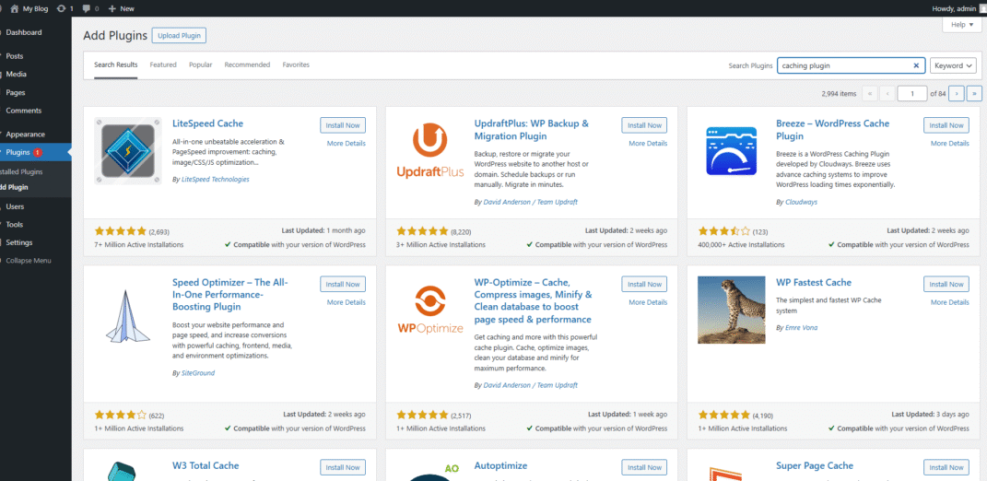Open the LiteSpeed Technologies author link
987x481 pixels.
(215, 179)
